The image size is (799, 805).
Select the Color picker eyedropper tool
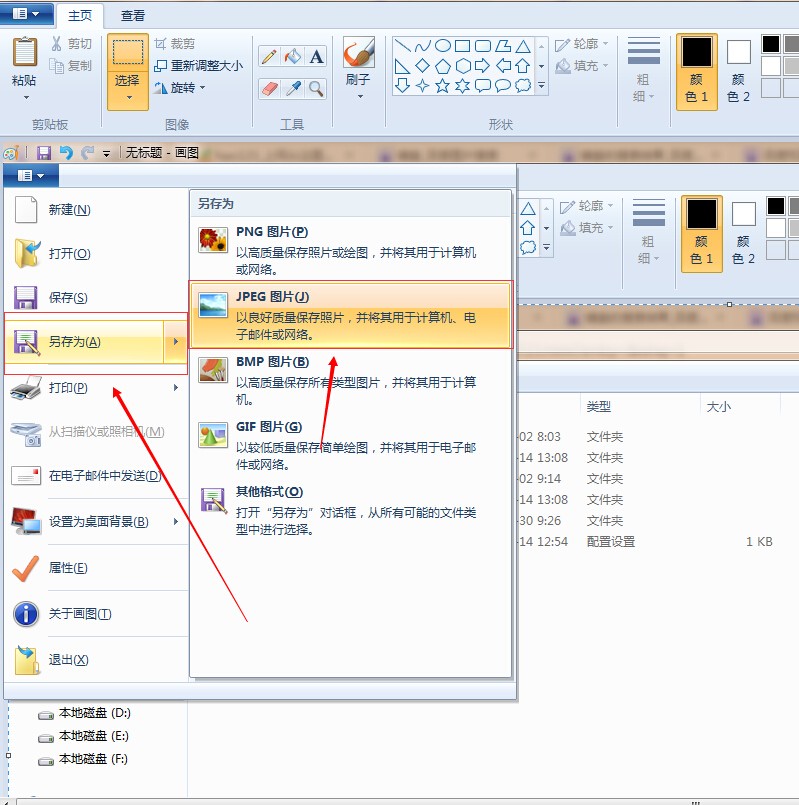(292, 89)
